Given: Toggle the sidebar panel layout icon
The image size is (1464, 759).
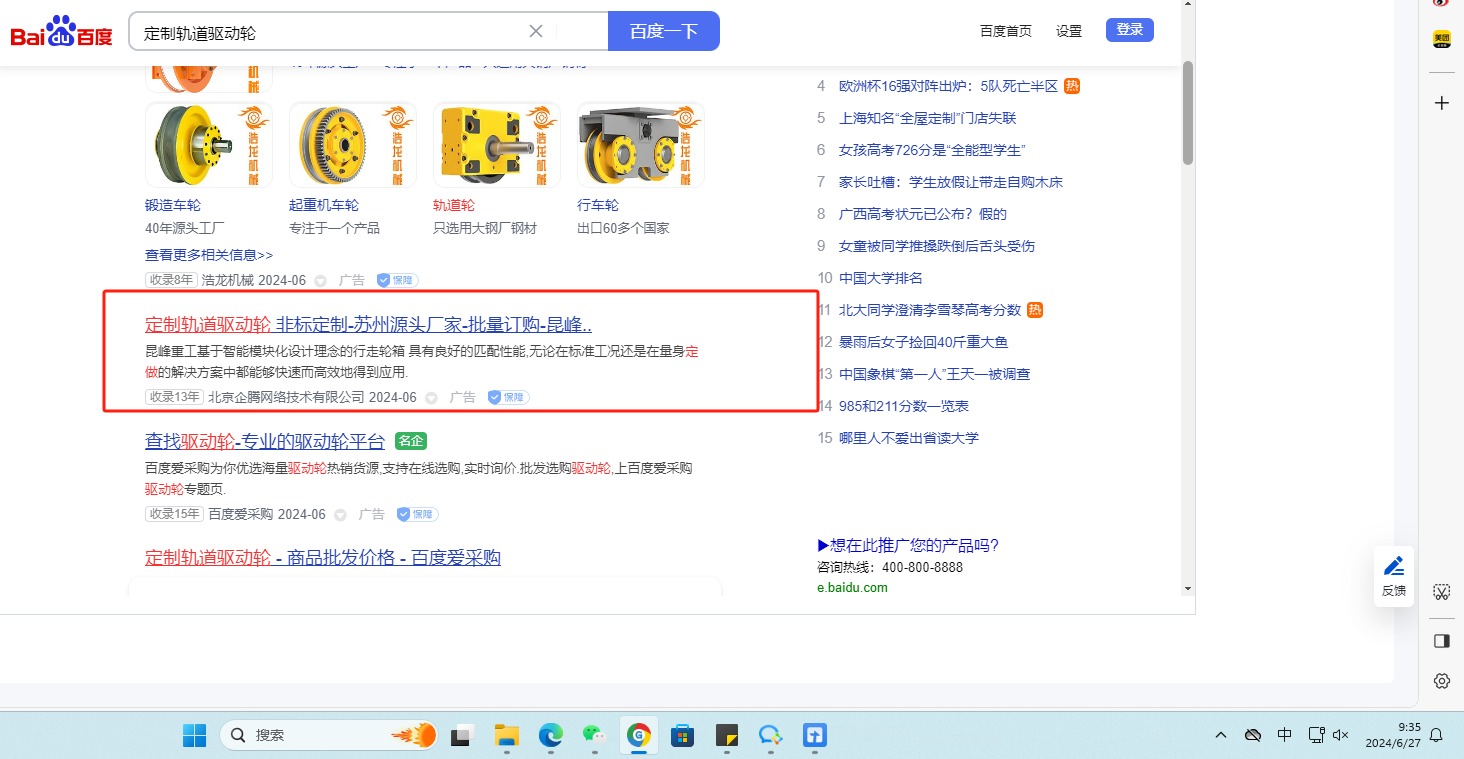Looking at the screenshot, I should point(1441,640).
